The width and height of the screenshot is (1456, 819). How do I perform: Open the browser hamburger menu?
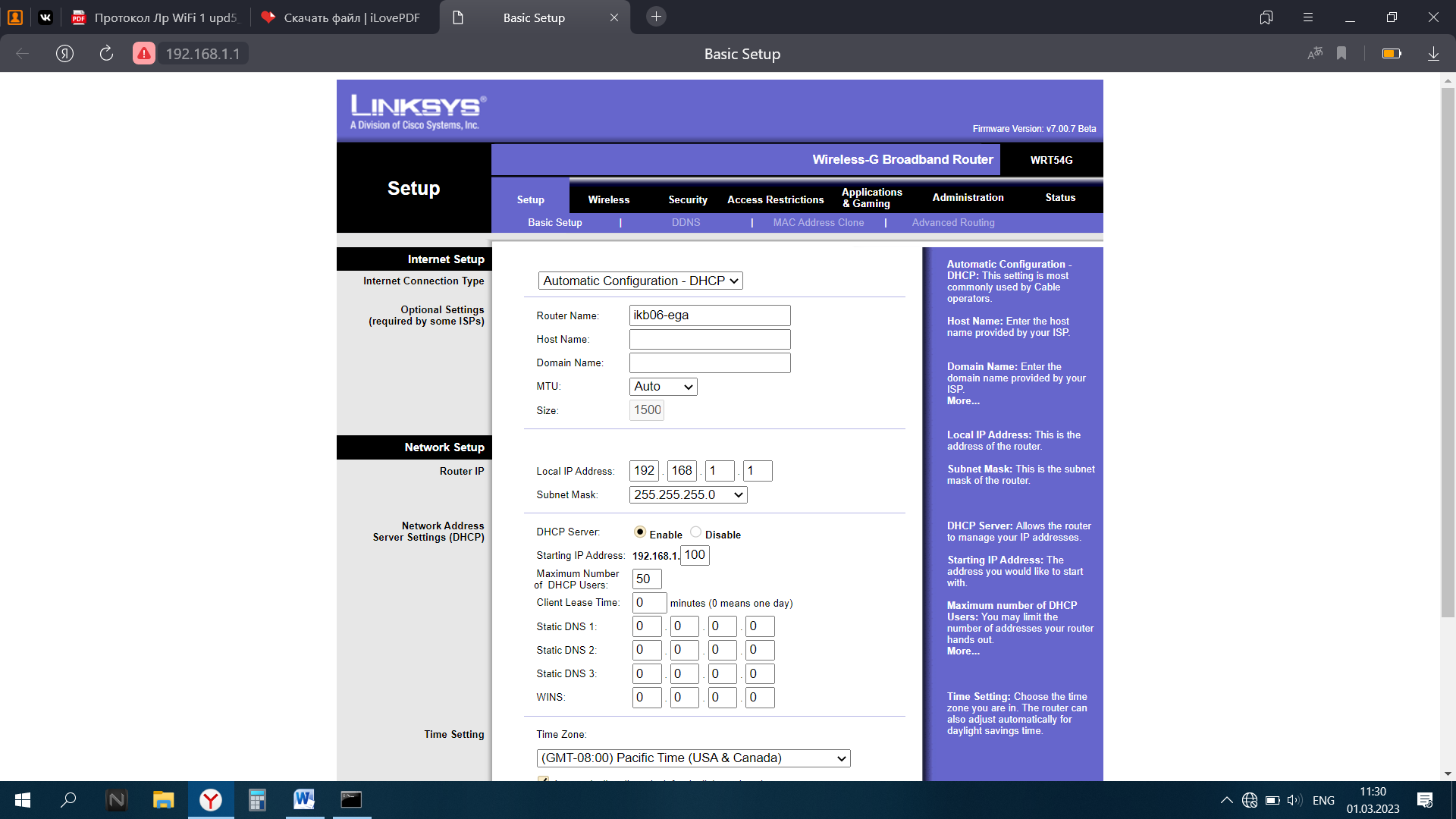coord(1308,17)
